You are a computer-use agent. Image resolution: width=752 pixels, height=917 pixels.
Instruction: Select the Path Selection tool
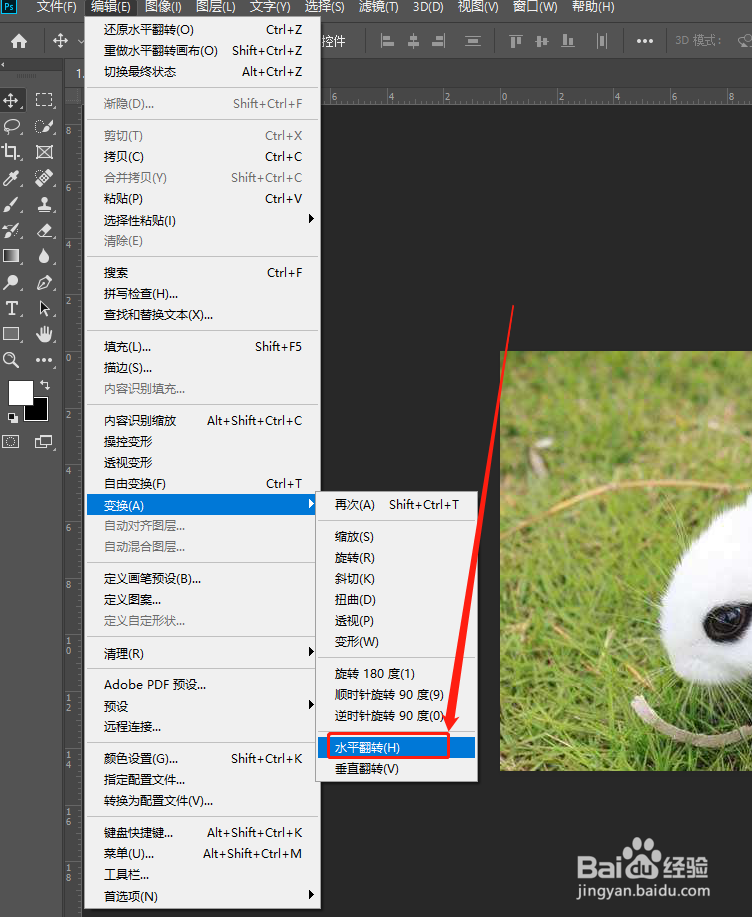(44, 308)
